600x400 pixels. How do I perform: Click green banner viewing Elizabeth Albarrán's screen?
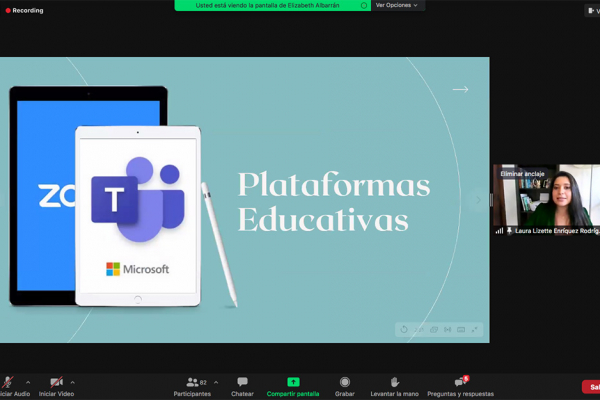[272, 5]
